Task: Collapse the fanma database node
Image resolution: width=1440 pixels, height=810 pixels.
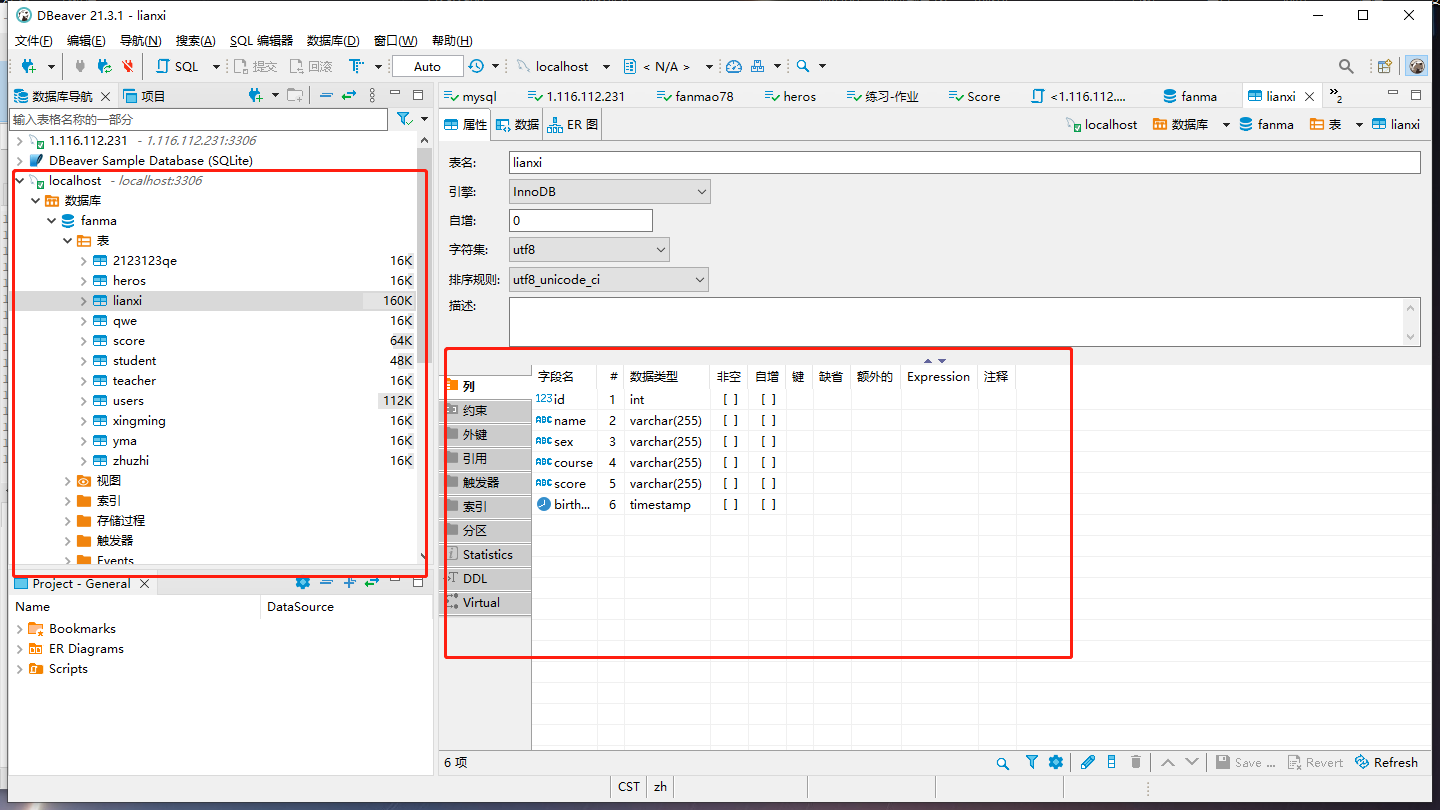Action: (51, 221)
